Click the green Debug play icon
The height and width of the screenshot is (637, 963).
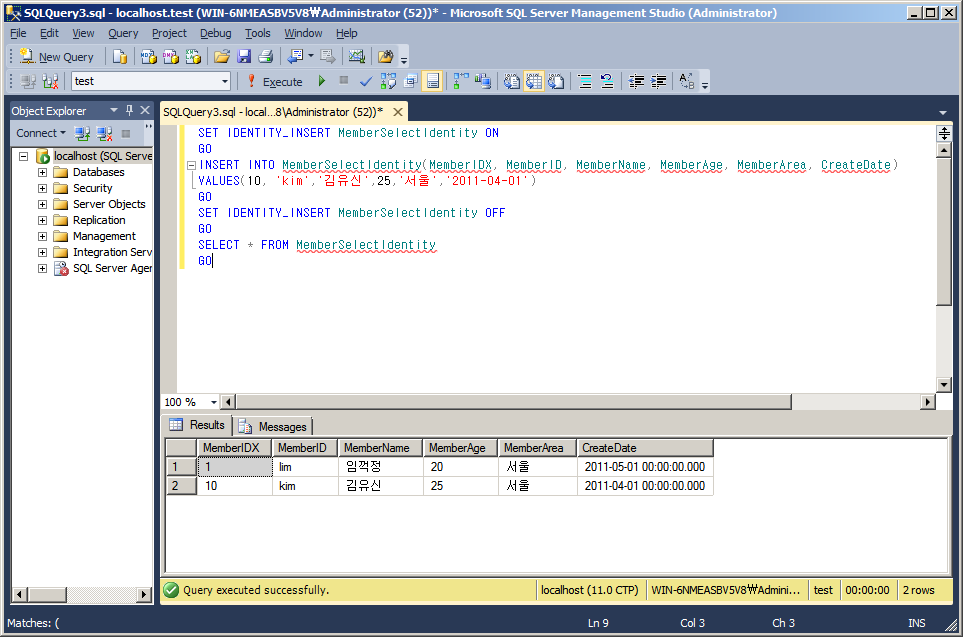pyautogui.click(x=321, y=80)
